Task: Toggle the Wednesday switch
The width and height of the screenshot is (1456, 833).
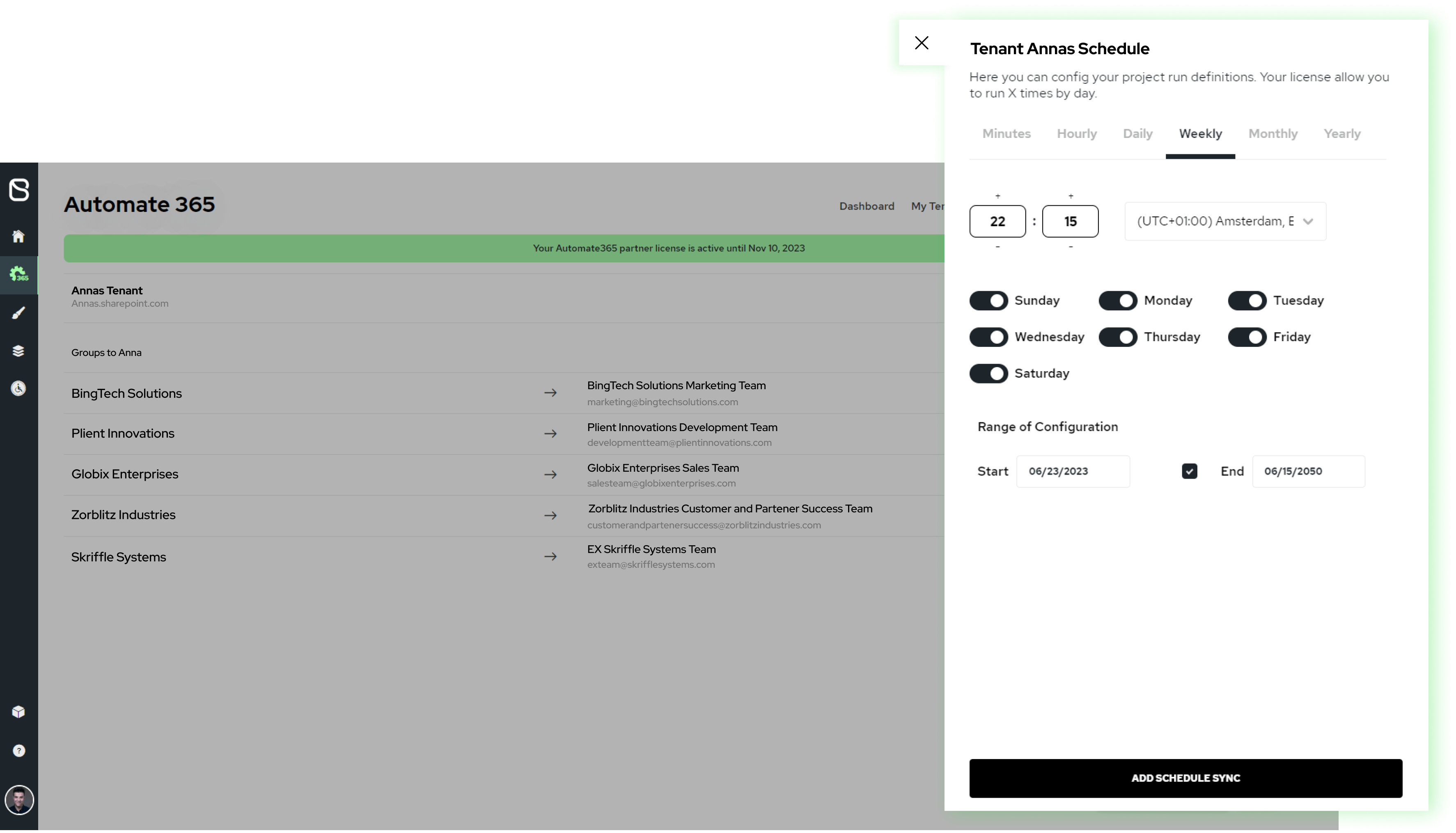Action: 989,337
